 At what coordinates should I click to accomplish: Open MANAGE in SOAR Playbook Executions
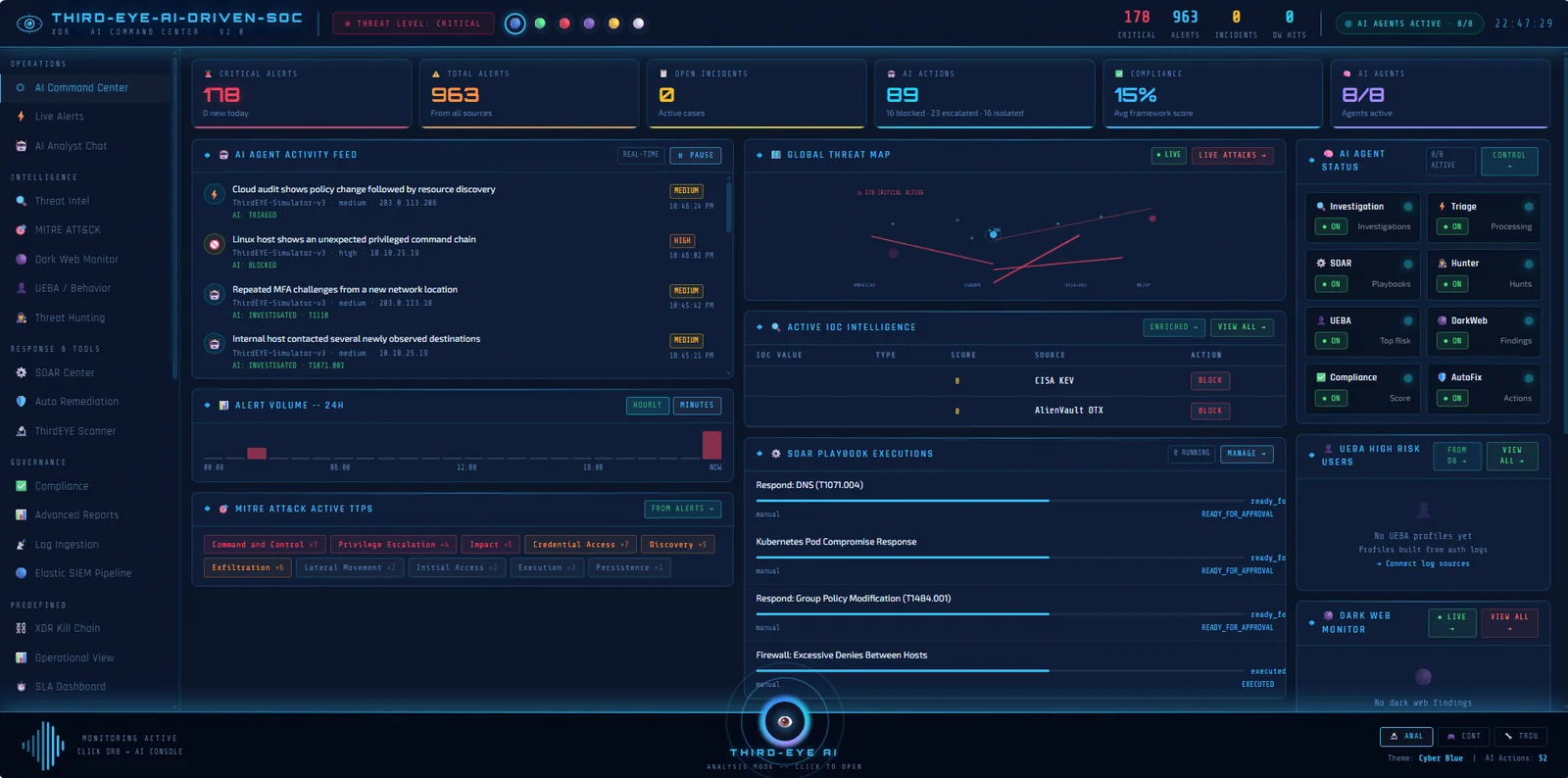[x=1246, y=454]
